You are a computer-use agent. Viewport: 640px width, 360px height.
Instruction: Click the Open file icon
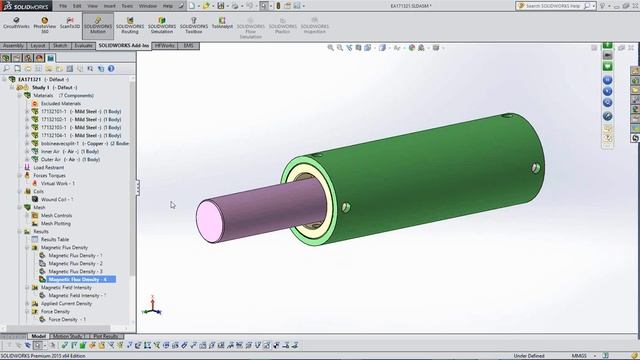click(206, 6)
